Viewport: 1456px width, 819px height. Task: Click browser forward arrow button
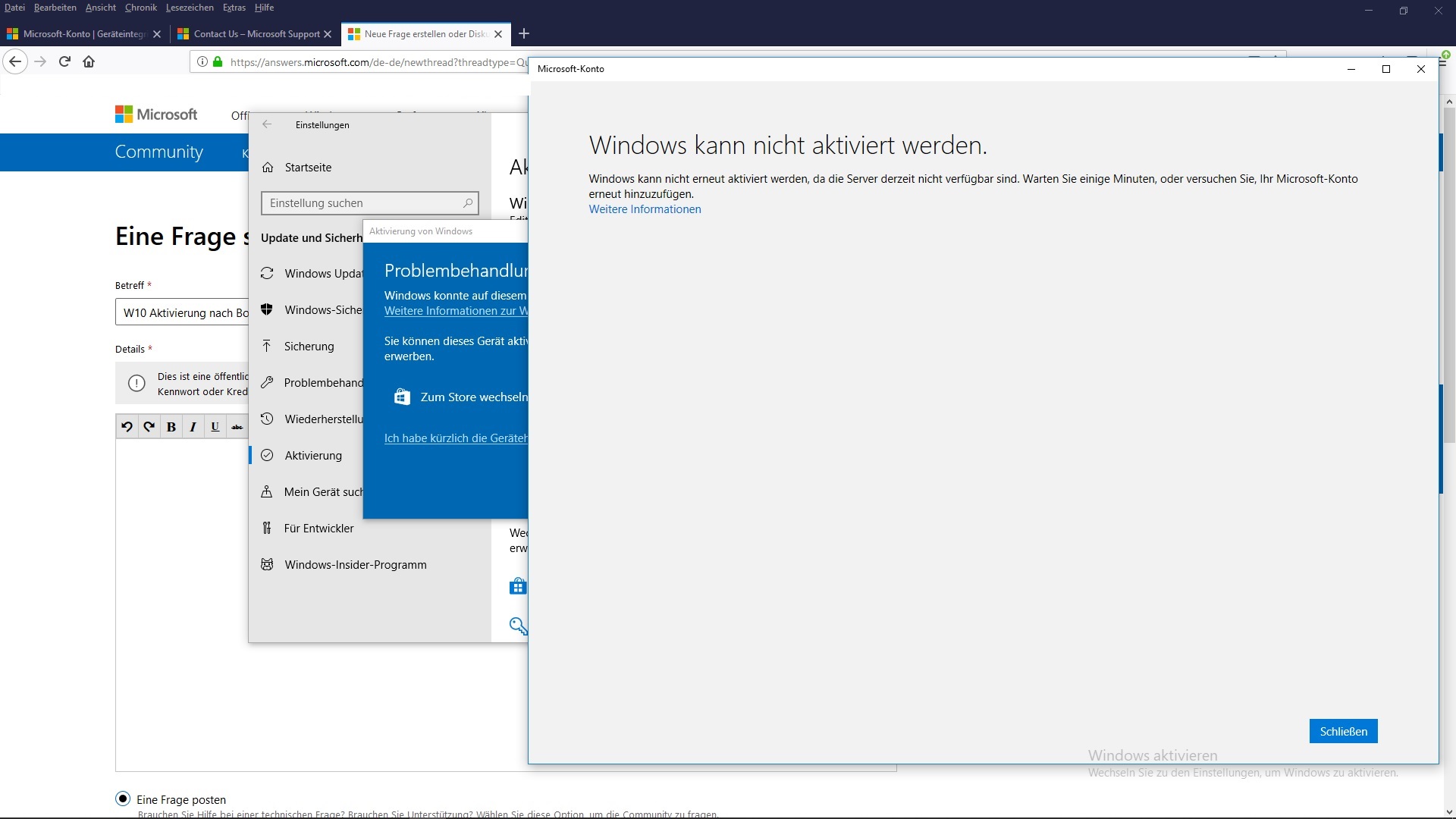point(41,61)
